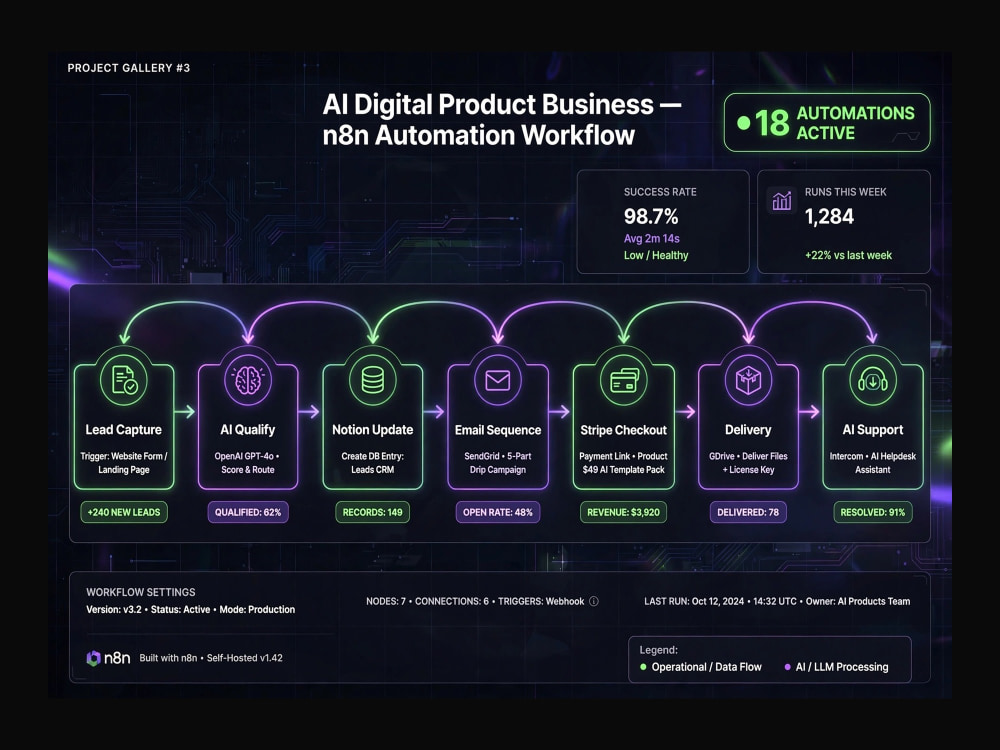Click the bar chart icon beside Runs This Week
Image resolution: width=1000 pixels, height=750 pixels.
pos(781,201)
